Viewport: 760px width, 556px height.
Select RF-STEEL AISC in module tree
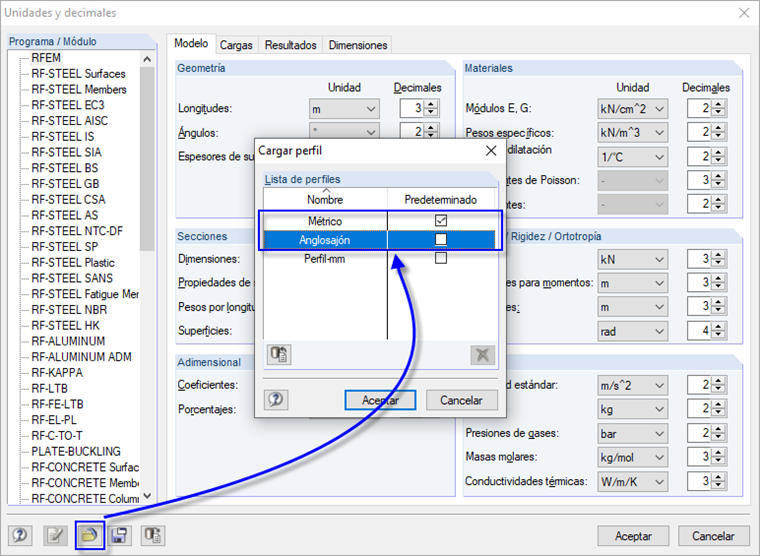[x=69, y=121]
